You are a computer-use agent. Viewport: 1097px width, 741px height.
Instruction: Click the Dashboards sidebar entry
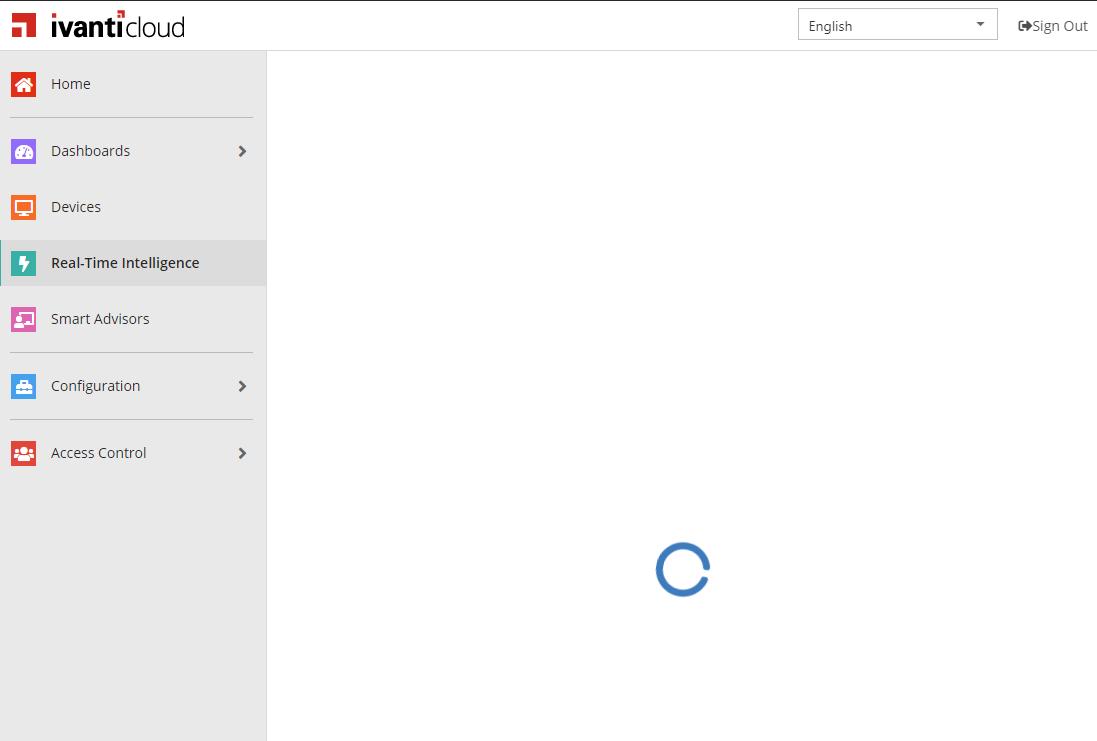(x=90, y=151)
